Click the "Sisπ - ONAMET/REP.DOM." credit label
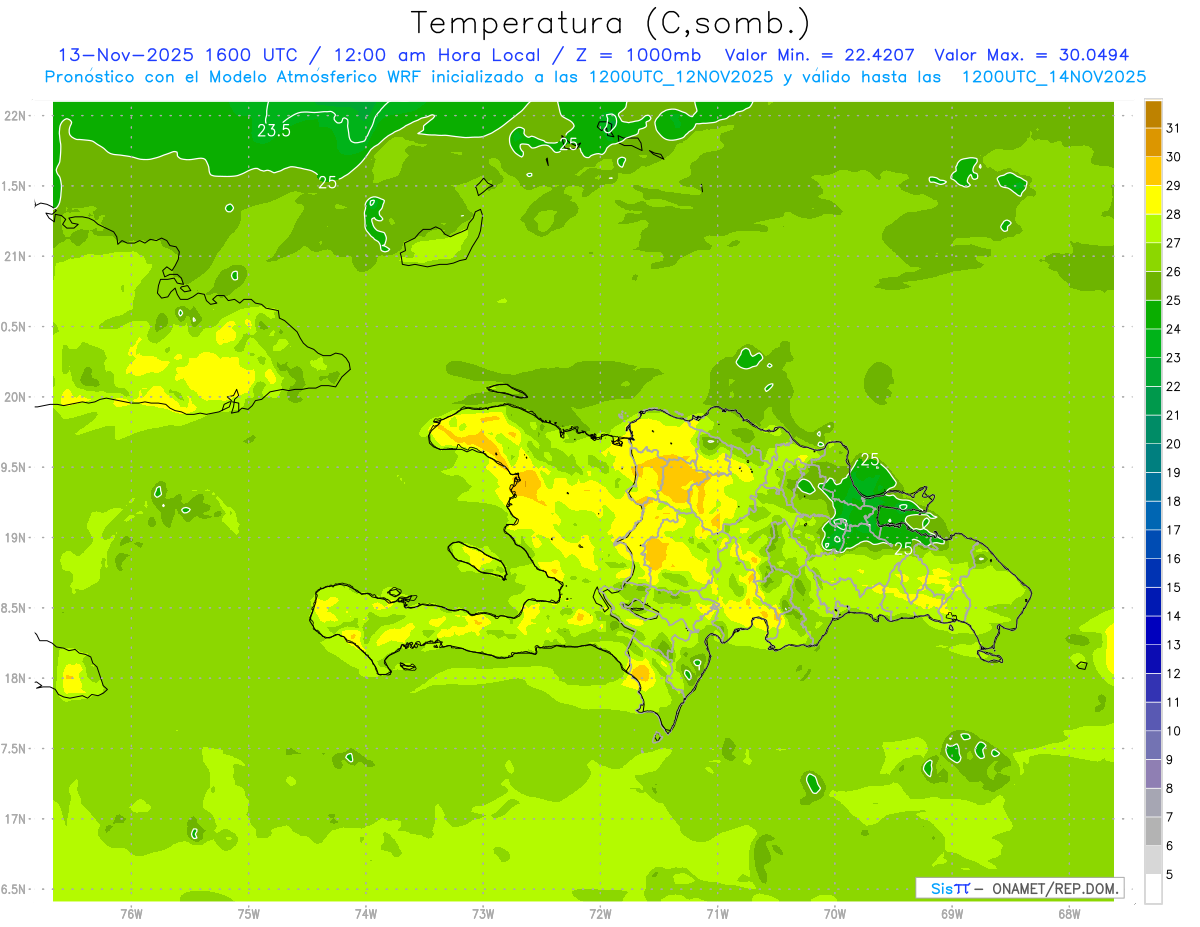This screenshot has height=927, width=1200. (x=1020, y=888)
